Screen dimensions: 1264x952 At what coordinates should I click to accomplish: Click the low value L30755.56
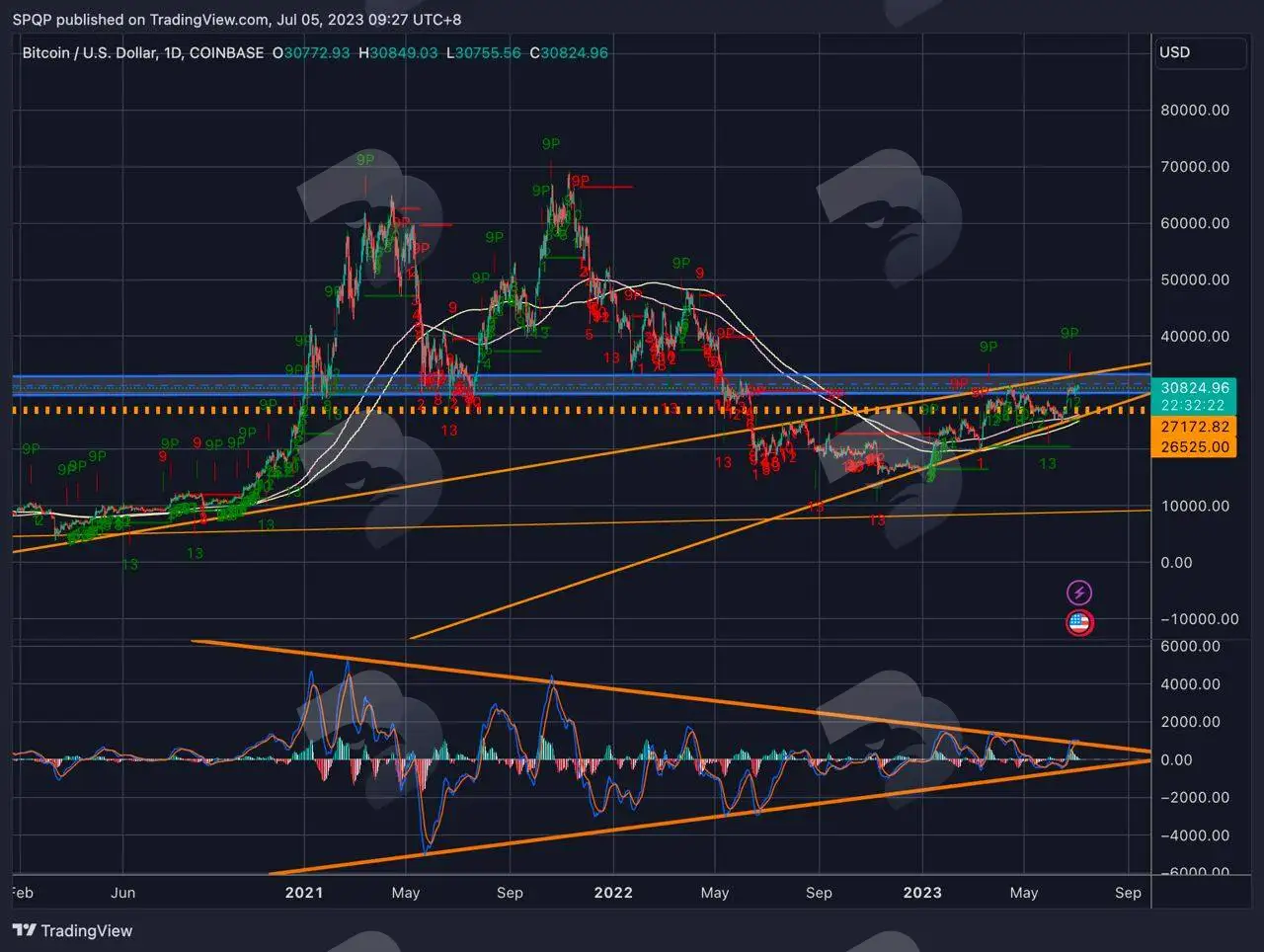483,52
